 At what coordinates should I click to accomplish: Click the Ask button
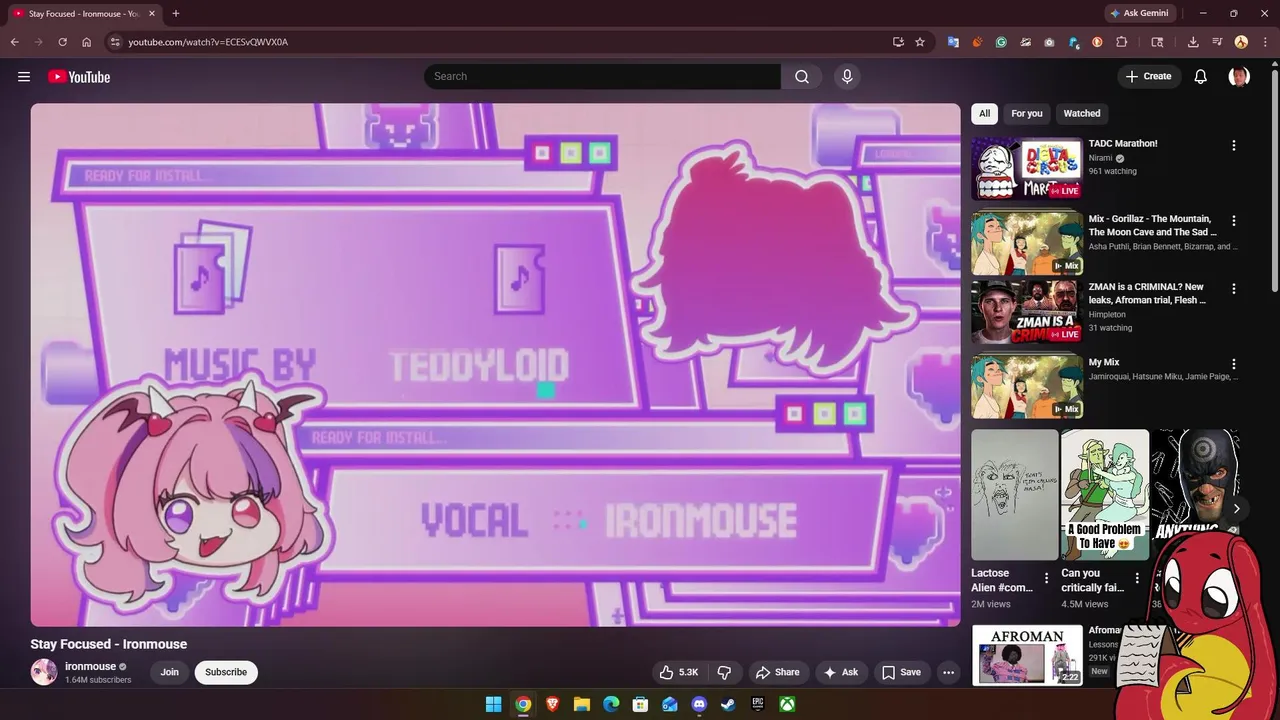point(841,672)
